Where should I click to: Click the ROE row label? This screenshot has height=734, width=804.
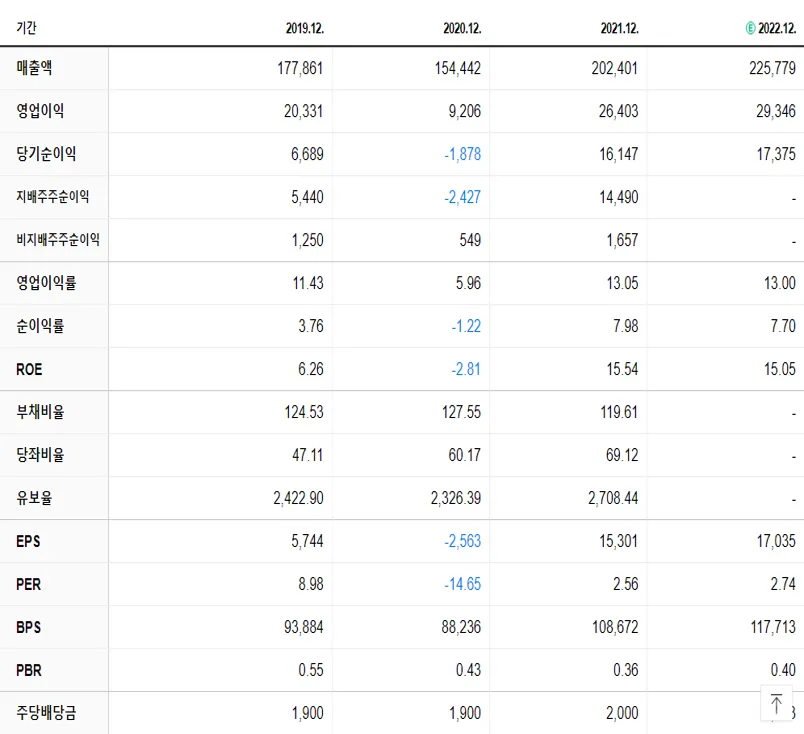(x=29, y=369)
